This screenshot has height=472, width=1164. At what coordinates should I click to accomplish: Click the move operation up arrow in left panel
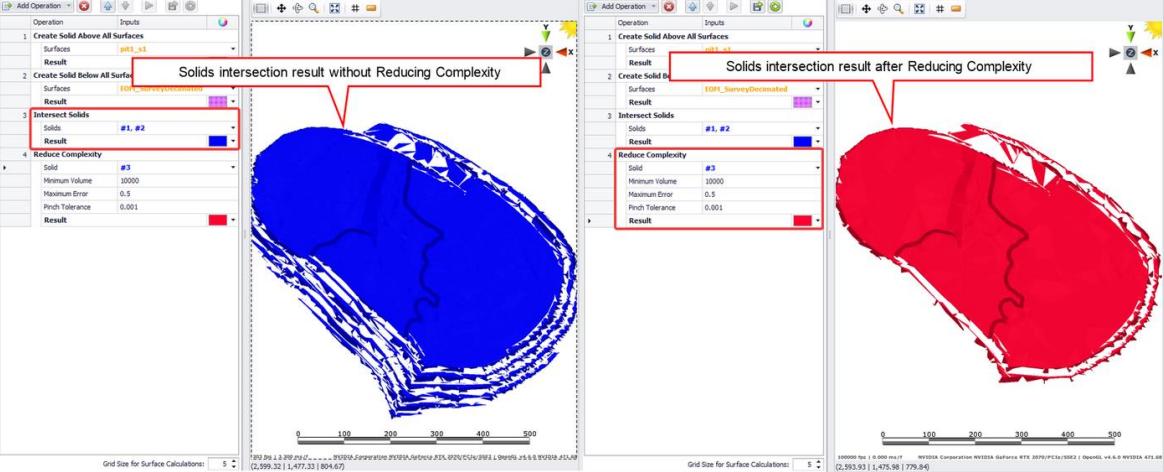tap(109, 6)
